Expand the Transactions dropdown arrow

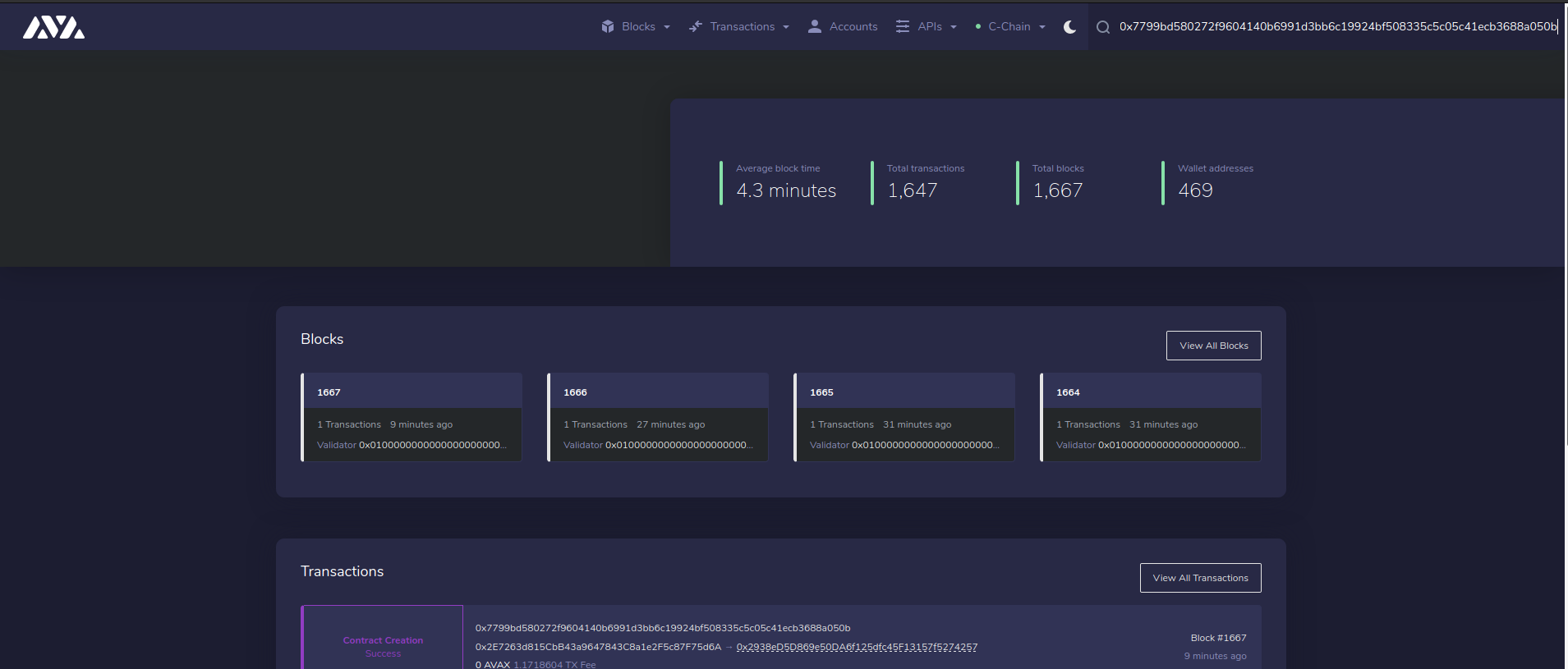[786, 27]
